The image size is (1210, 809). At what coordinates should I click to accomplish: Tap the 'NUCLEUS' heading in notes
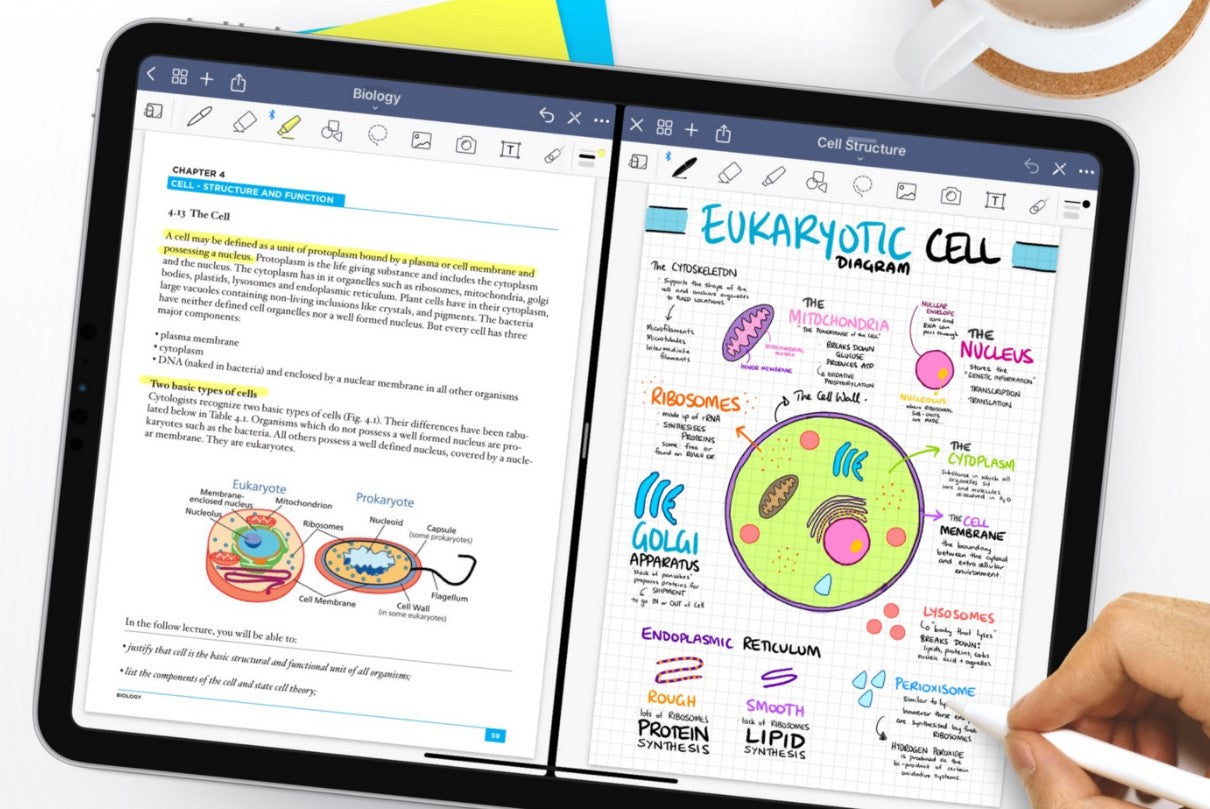pyautogui.click(x=995, y=353)
